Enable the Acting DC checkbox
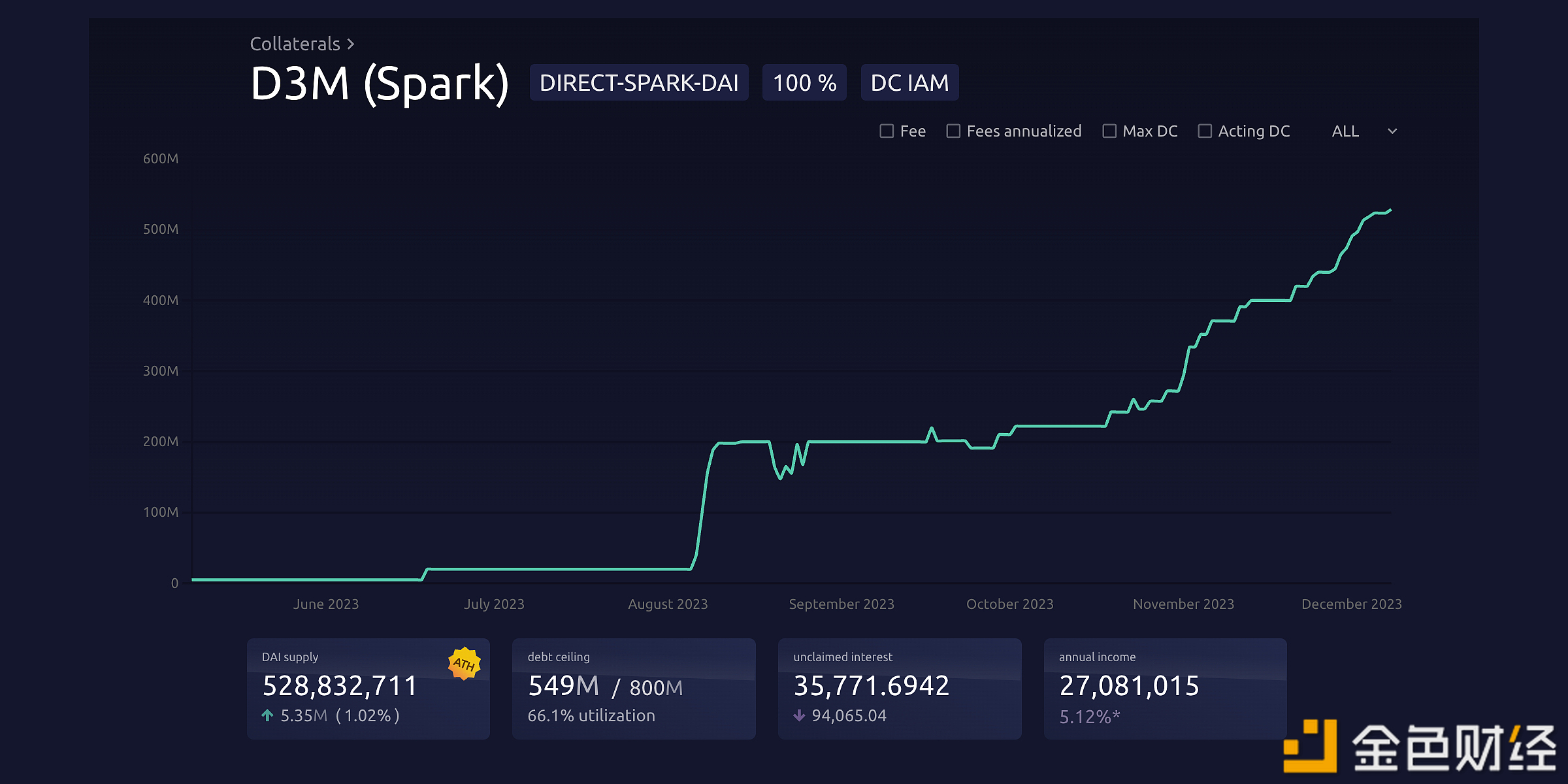The width and height of the screenshot is (1568, 784). coord(1205,131)
